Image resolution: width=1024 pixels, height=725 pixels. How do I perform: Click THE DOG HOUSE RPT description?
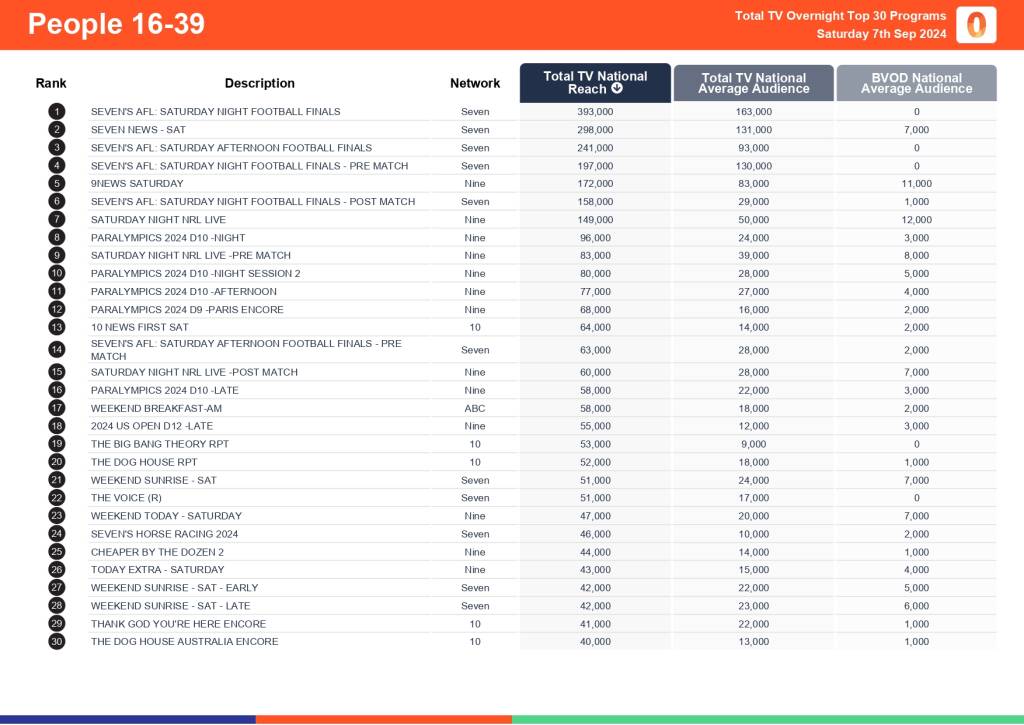pyautogui.click(x=144, y=462)
